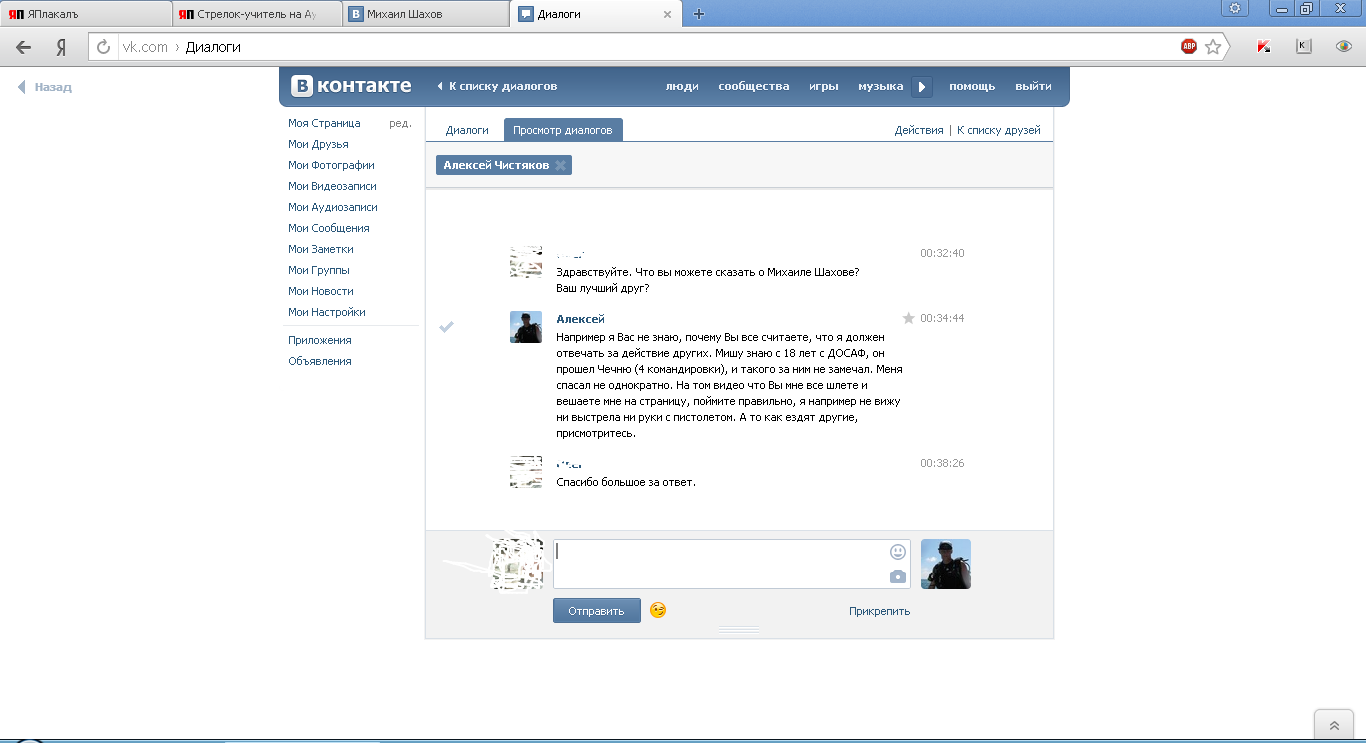Click the red Kaspersky extension icon
This screenshot has width=1366, height=743.
[x=1264, y=46]
